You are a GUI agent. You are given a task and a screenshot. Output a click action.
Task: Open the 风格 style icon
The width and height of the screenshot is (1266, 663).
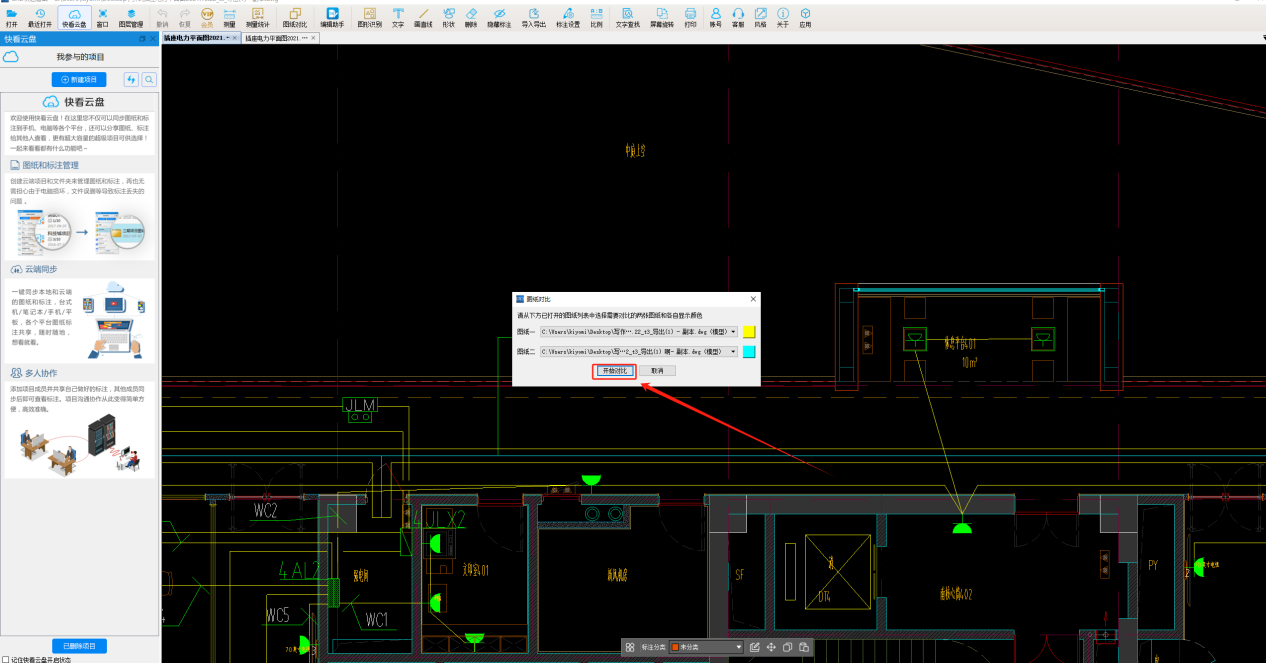pyautogui.click(x=760, y=16)
